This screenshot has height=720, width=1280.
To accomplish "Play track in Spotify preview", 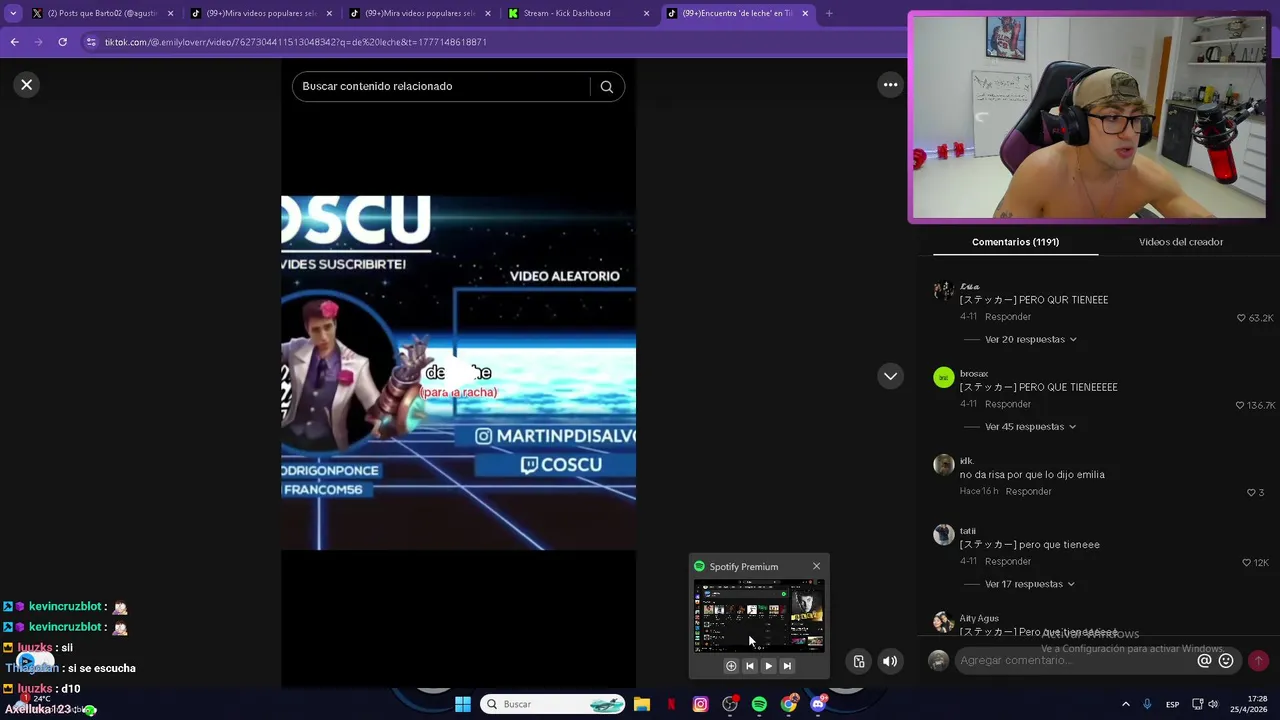I will pos(768,666).
